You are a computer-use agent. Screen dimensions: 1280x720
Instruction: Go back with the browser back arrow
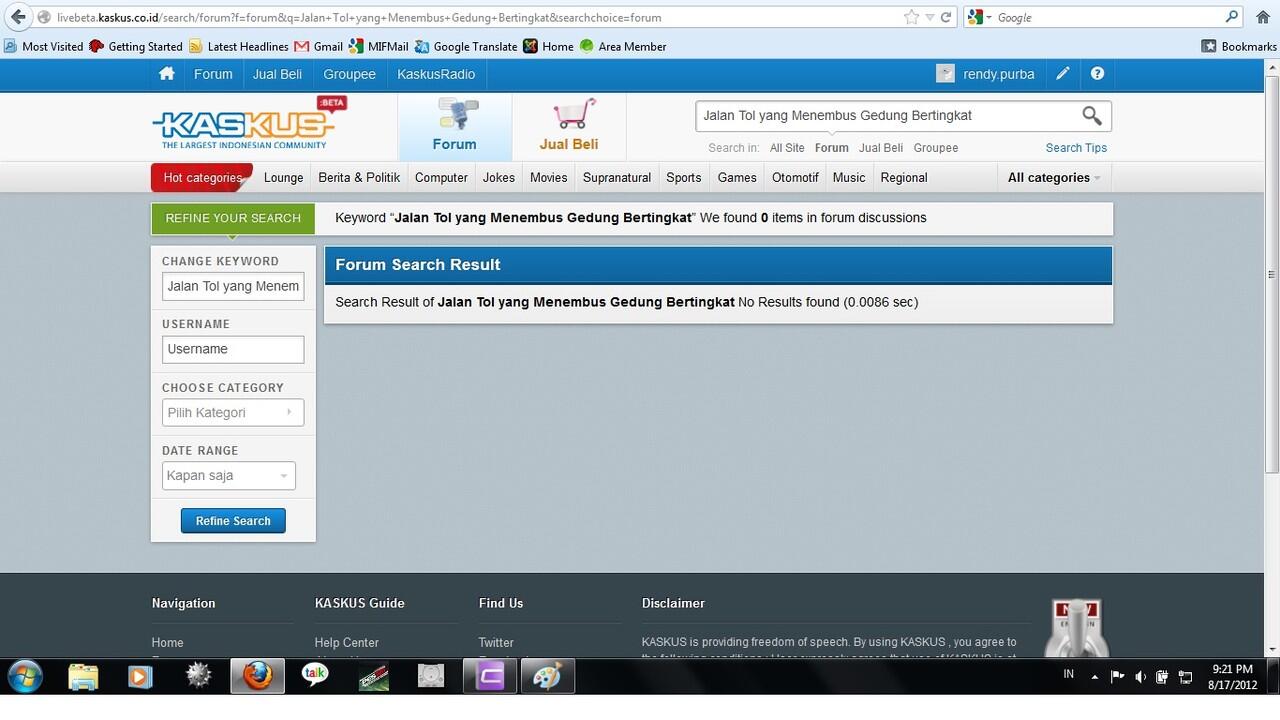pyautogui.click(x=18, y=17)
